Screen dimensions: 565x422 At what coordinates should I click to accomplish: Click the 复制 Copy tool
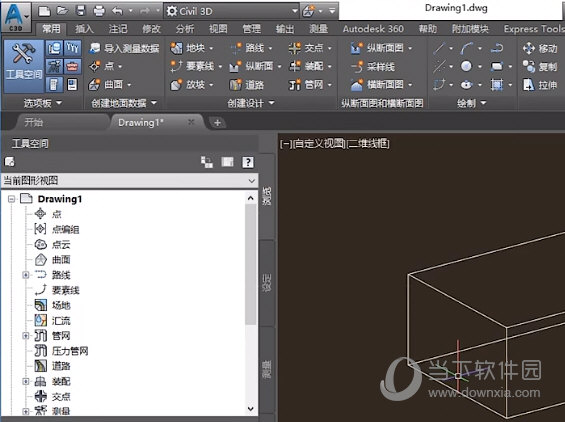coord(540,66)
